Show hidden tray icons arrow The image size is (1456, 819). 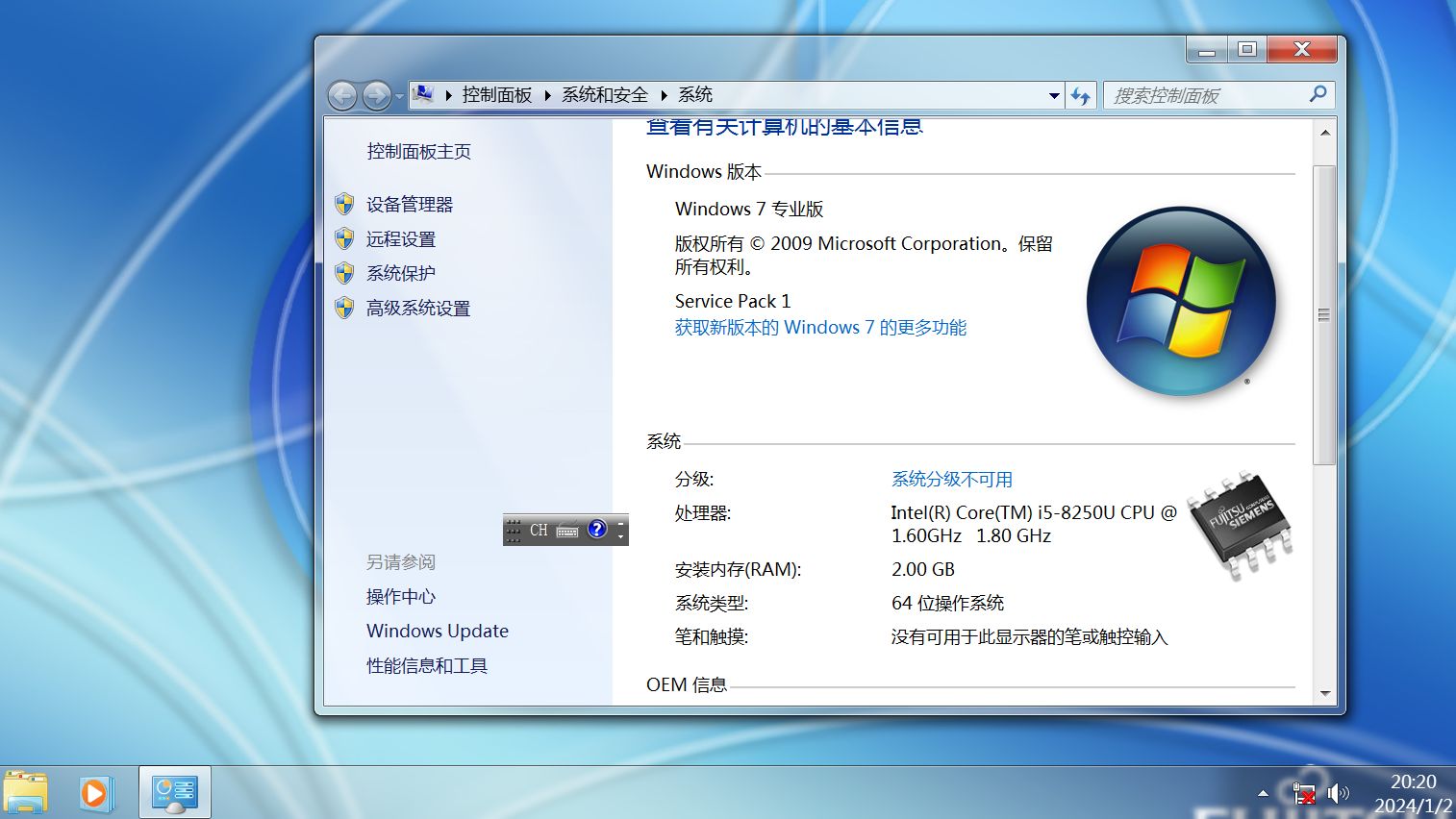[x=1263, y=793]
